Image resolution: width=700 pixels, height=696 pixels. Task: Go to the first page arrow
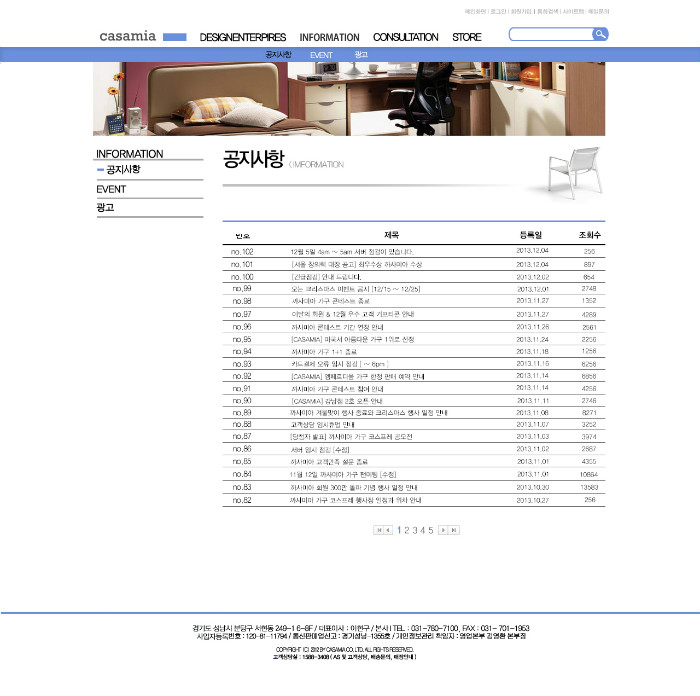pos(379,530)
